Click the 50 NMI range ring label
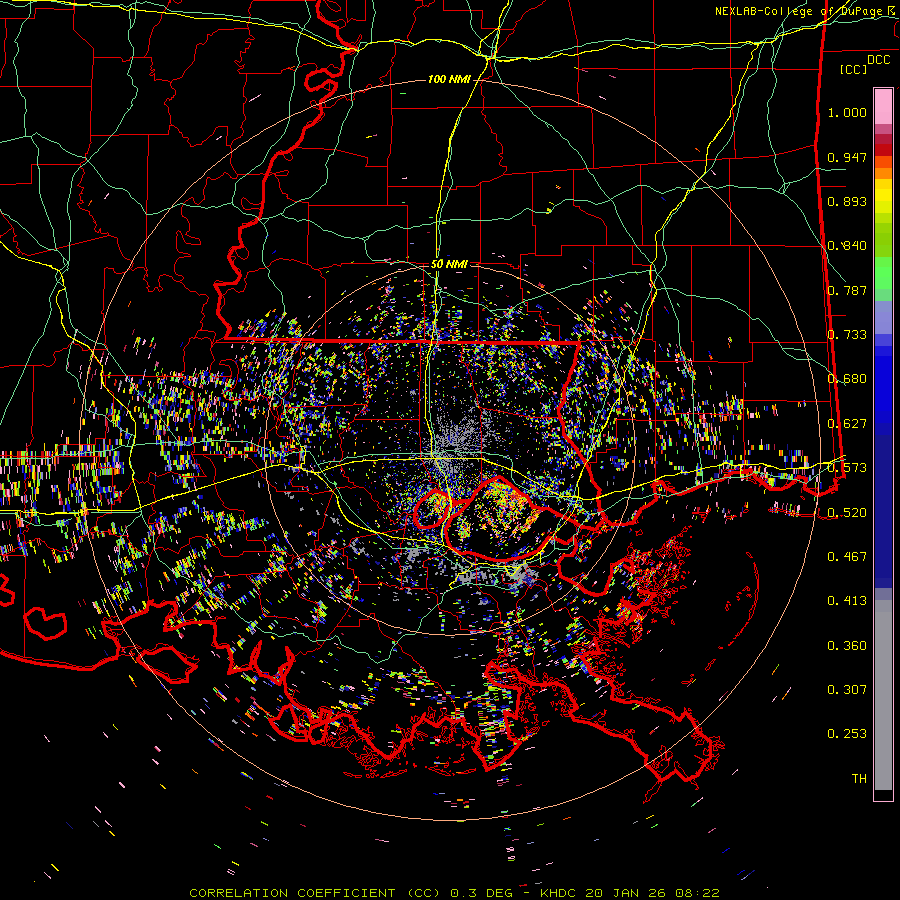900x900 pixels. pos(449,264)
